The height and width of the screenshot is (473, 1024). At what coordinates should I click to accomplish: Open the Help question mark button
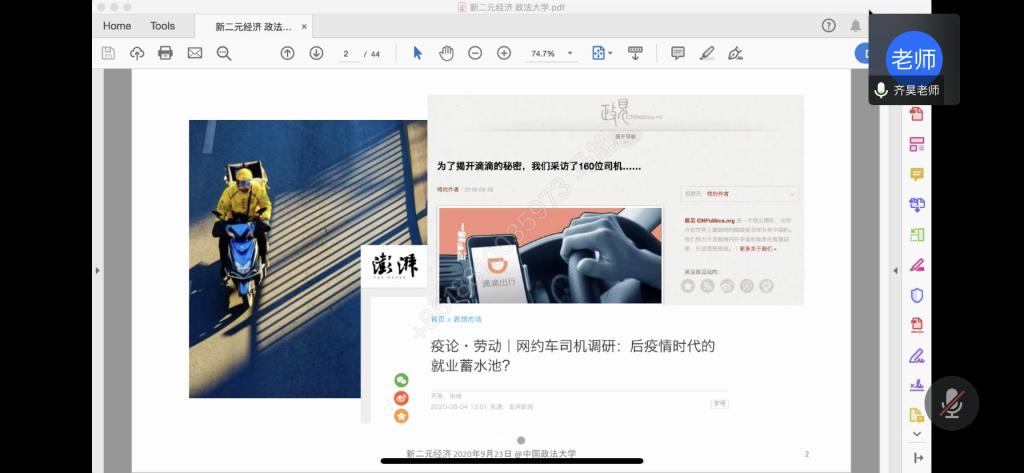pyautogui.click(x=828, y=26)
